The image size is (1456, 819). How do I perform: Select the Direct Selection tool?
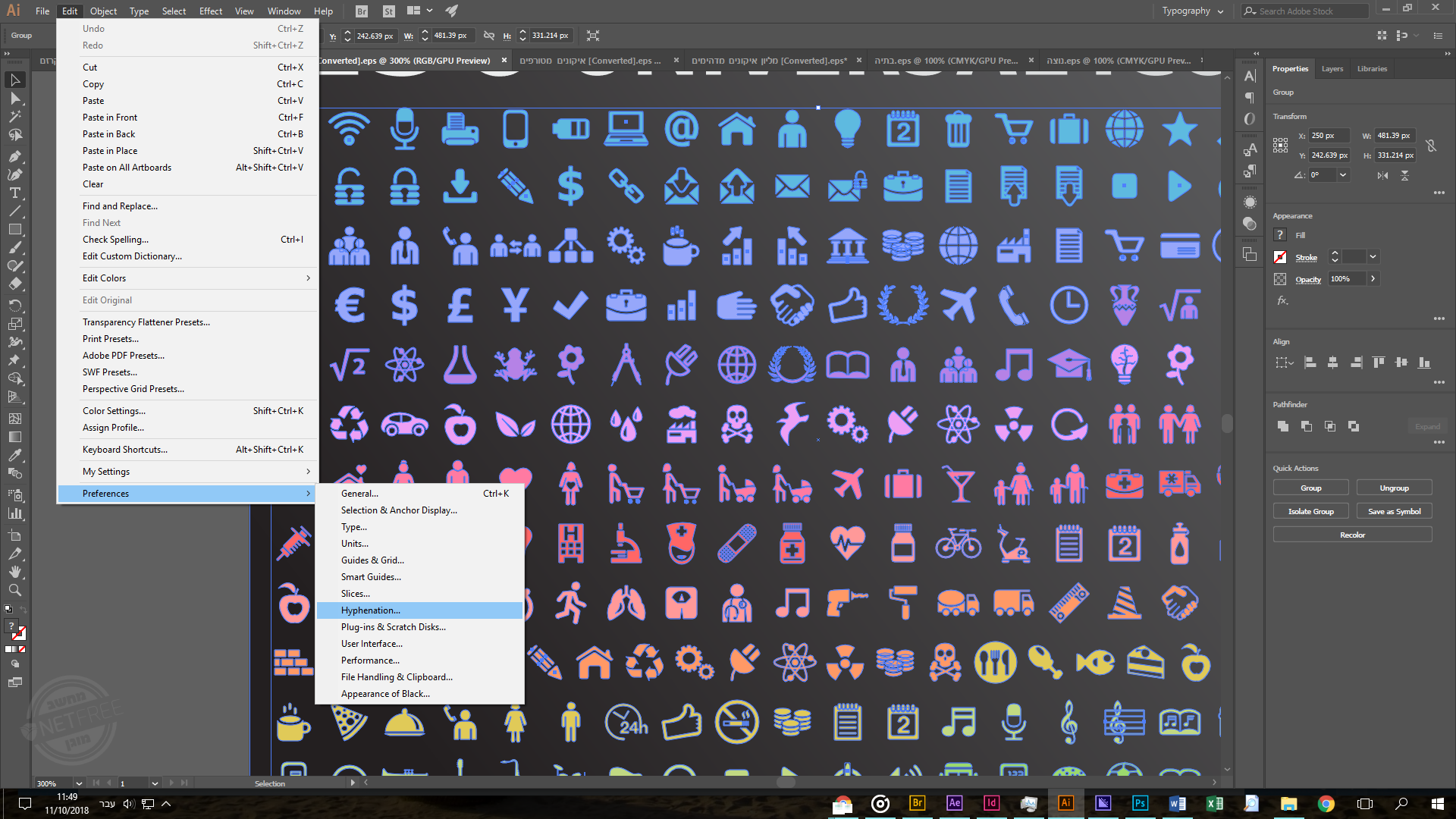[x=15, y=99]
